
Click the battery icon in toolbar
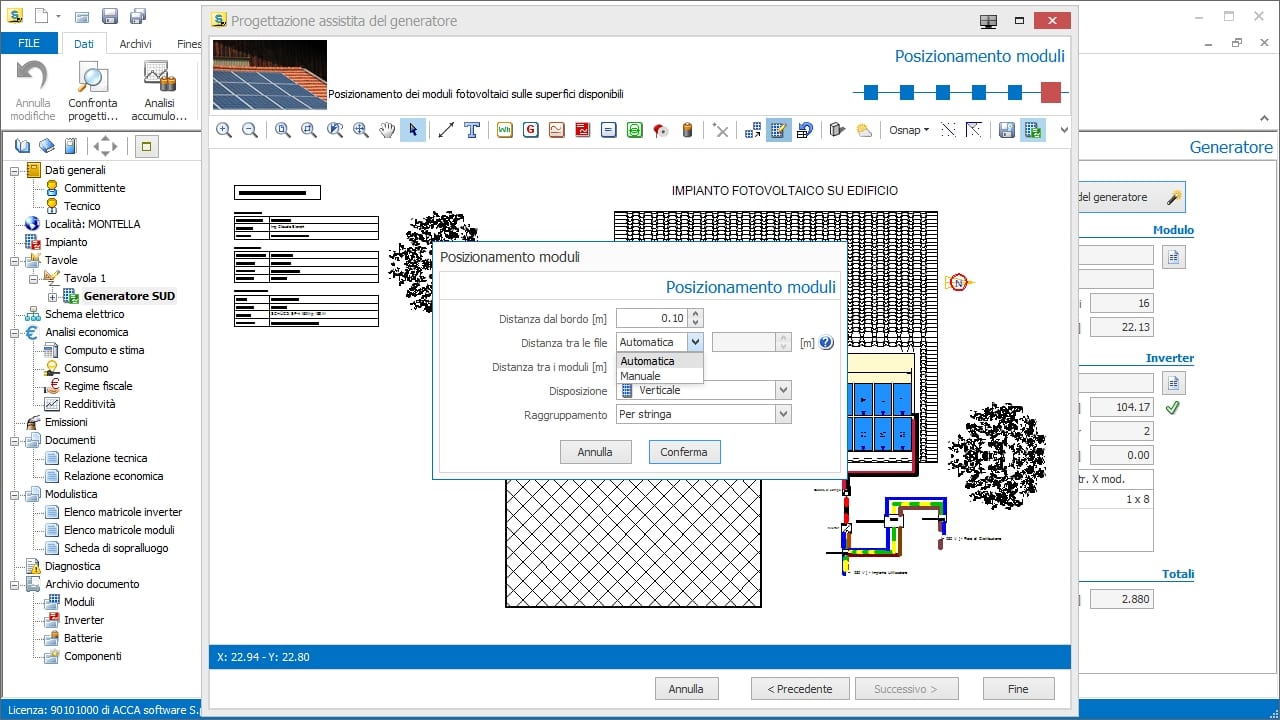pyautogui.click(x=687, y=130)
